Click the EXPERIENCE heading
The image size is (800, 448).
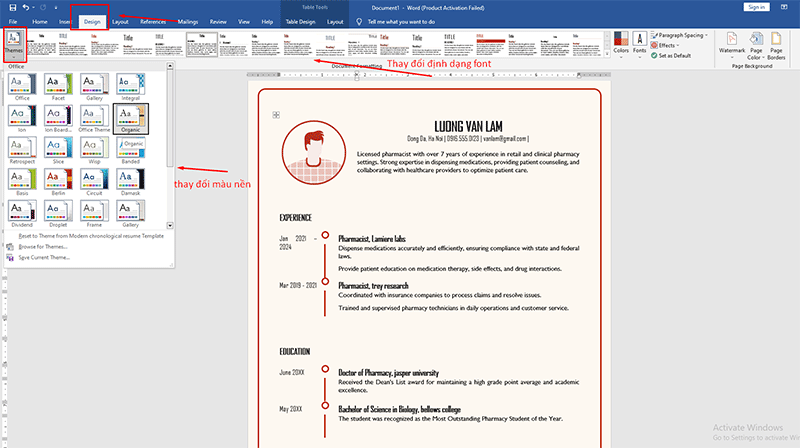click(295, 218)
